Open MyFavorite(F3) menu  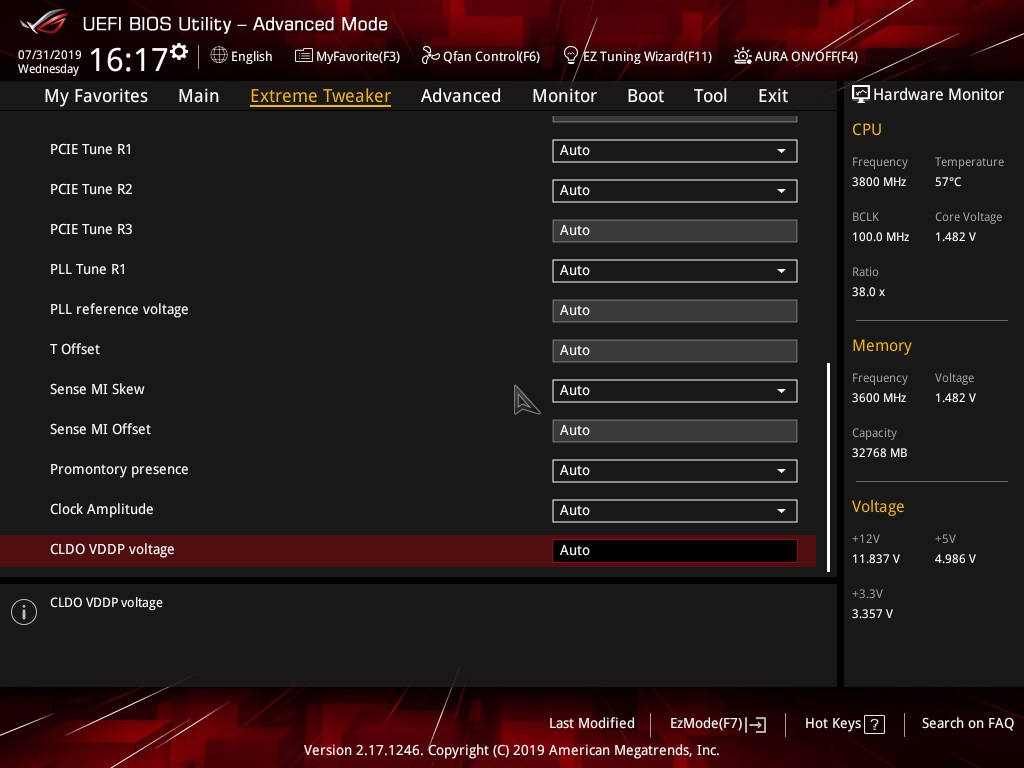358,56
